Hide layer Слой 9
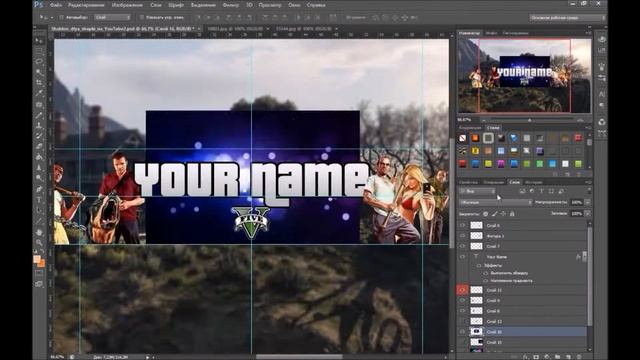The image size is (640, 360). pyautogui.click(x=462, y=300)
